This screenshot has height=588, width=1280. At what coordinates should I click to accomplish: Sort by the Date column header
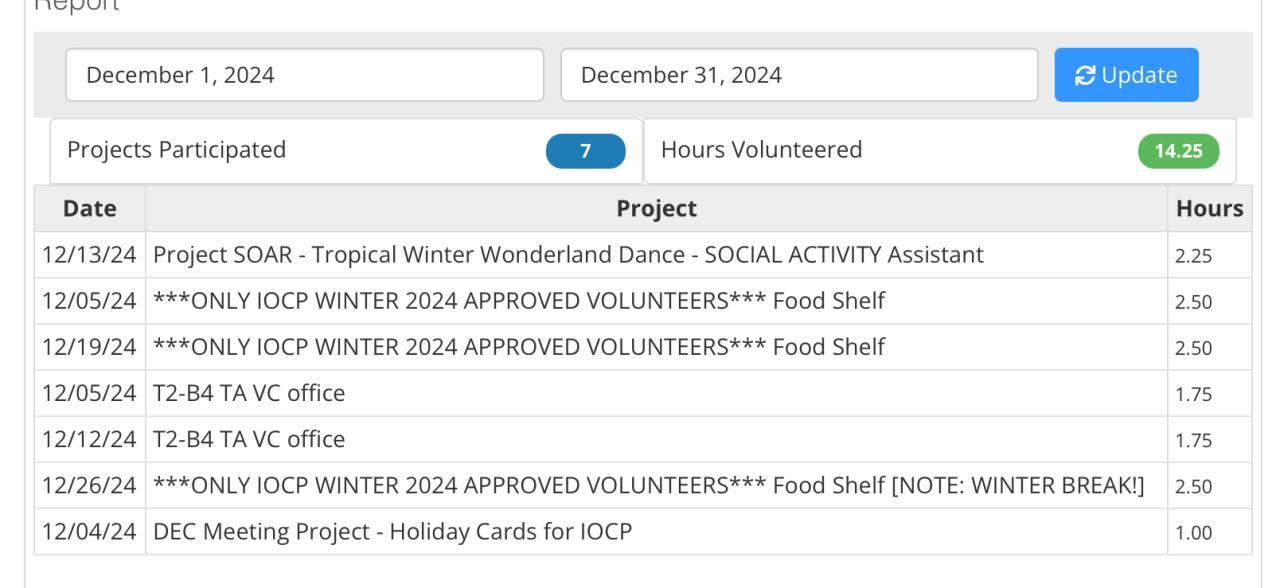pos(89,209)
